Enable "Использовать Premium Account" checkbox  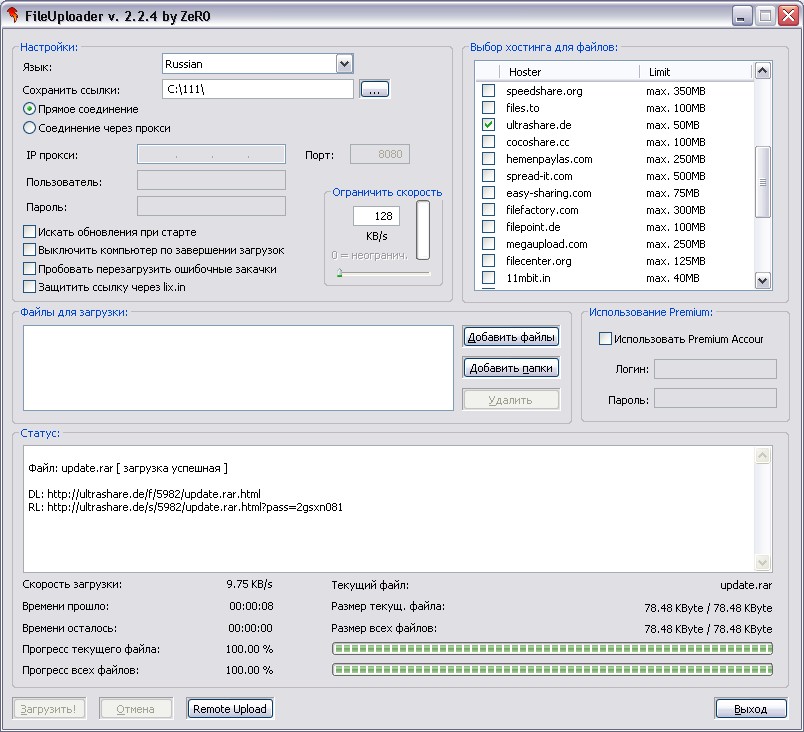[x=605, y=339]
